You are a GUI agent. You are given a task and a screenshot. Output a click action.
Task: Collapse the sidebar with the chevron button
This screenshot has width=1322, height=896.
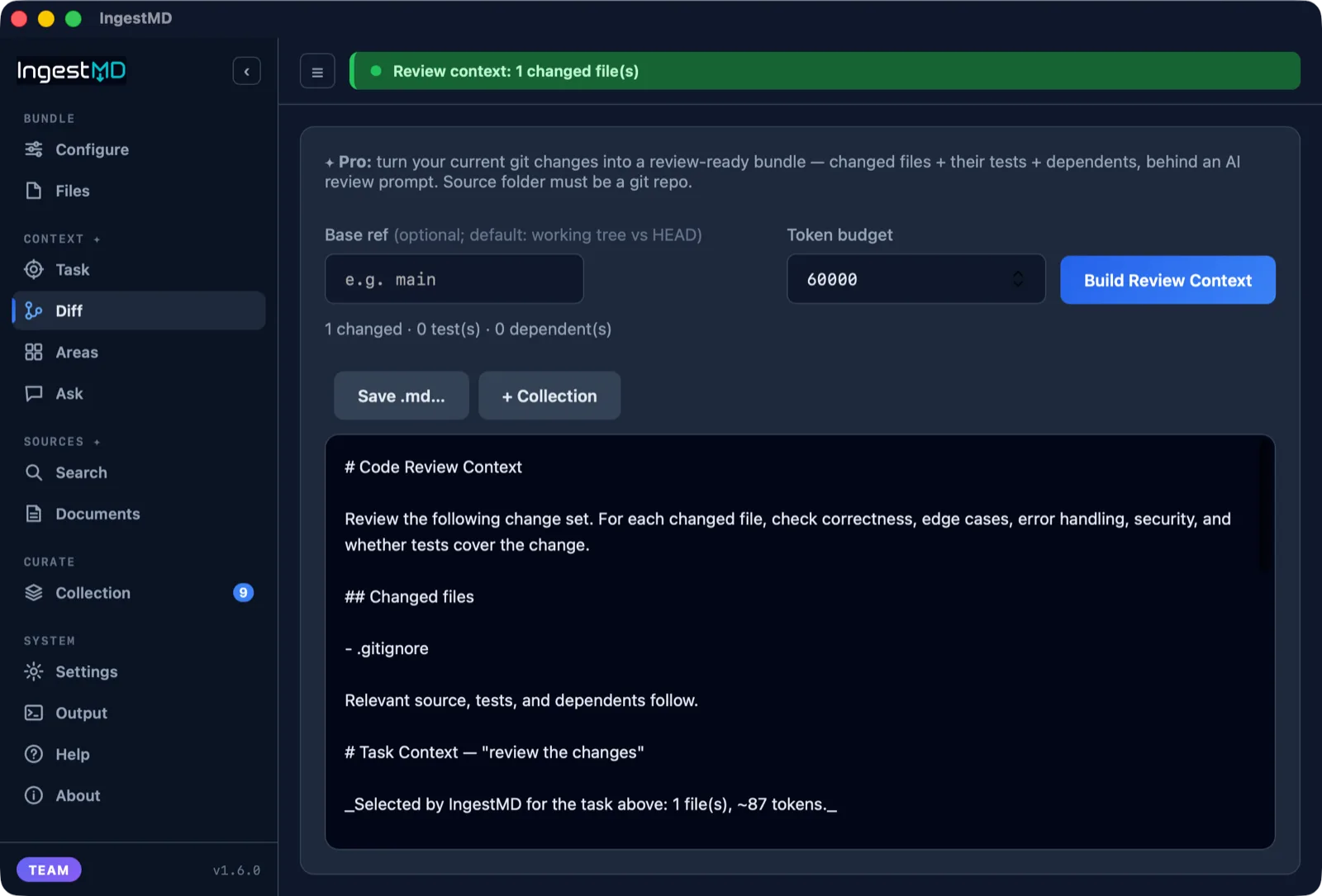pos(247,71)
